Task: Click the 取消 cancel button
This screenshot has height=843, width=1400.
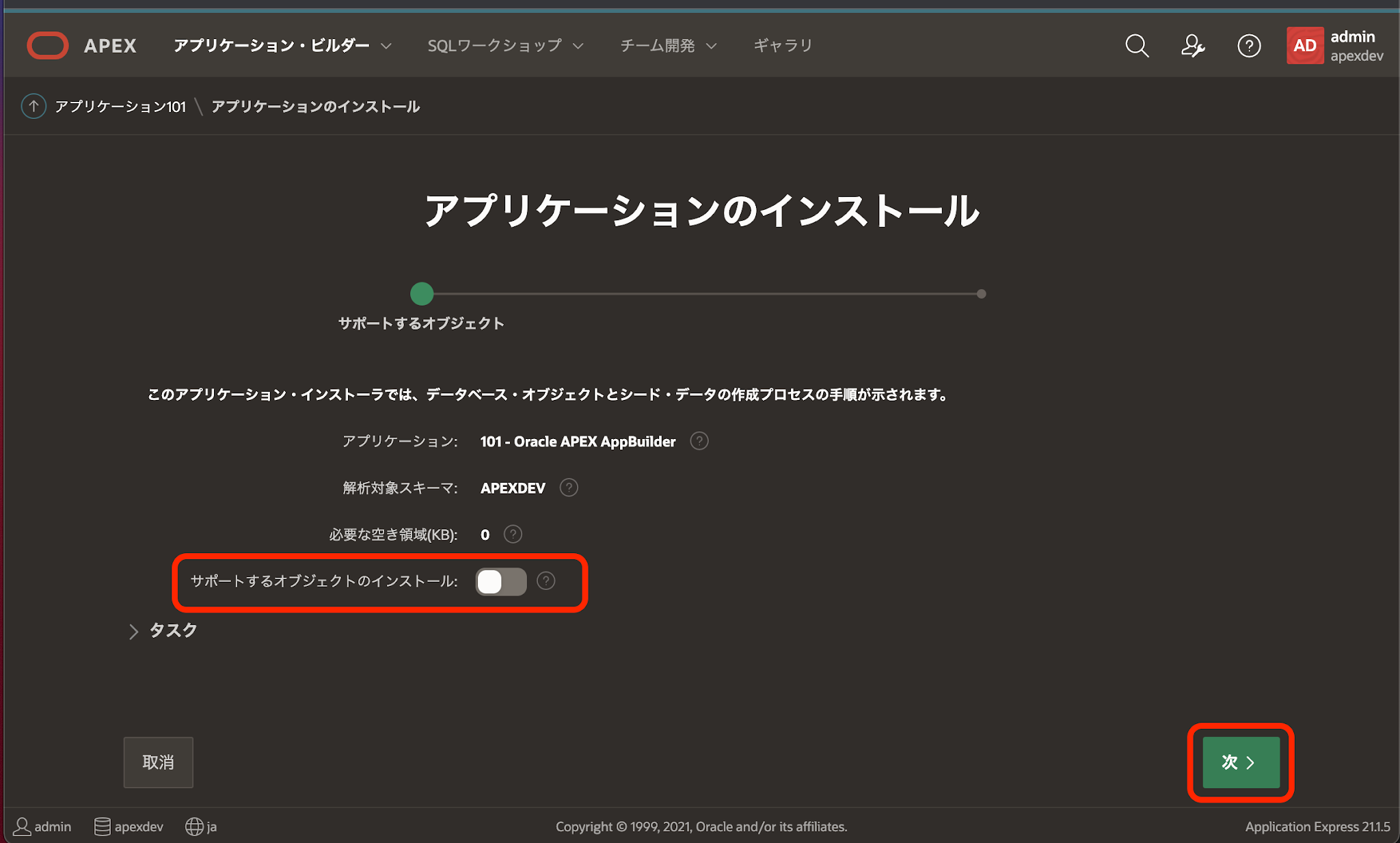Action: (158, 762)
